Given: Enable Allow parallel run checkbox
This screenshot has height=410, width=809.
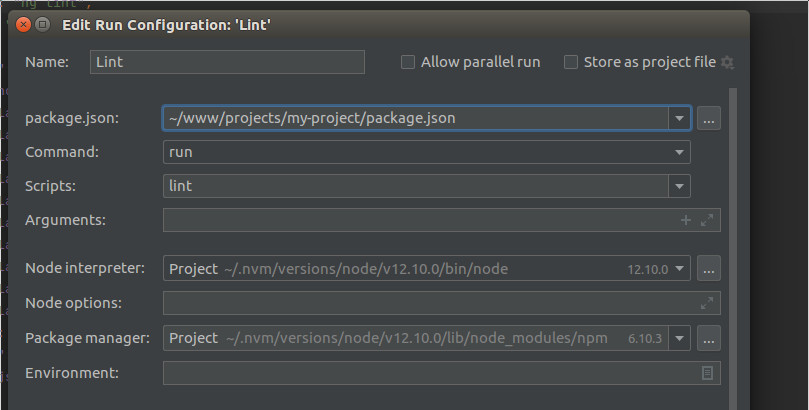Looking at the screenshot, I should [x=408, y=62].
